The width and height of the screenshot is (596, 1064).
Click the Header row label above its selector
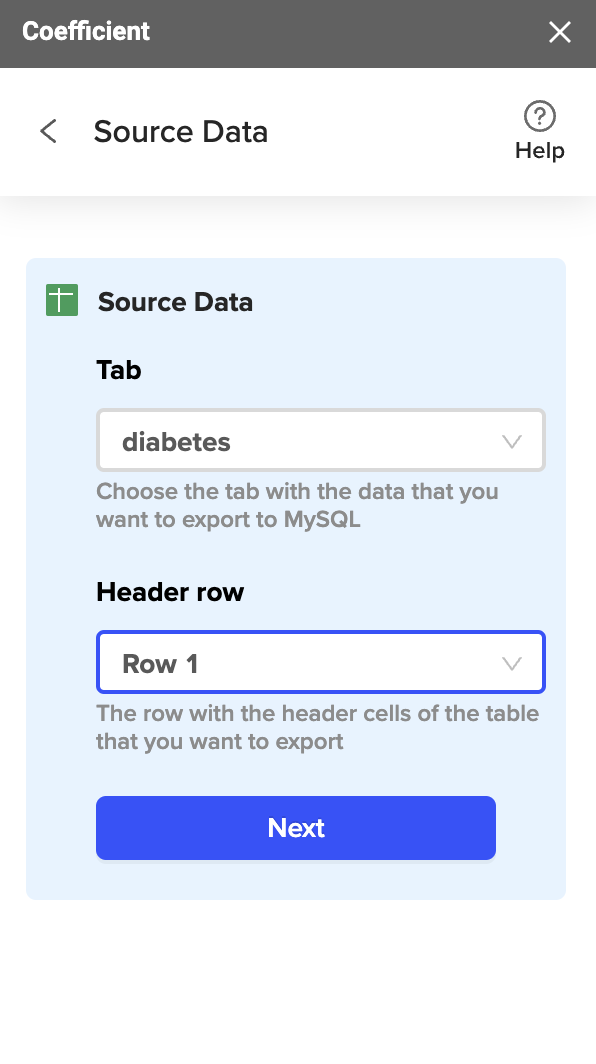pos(169,592)
